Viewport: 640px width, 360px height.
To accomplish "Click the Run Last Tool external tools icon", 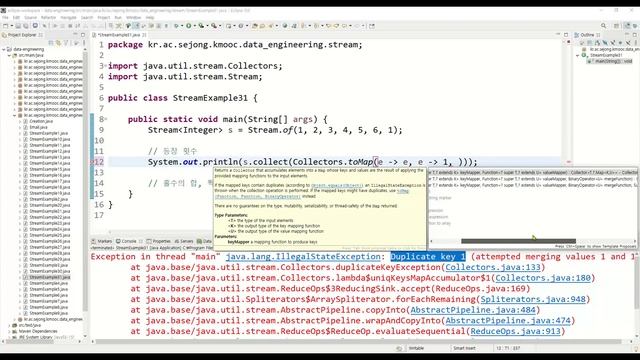I will coord(213,26).
